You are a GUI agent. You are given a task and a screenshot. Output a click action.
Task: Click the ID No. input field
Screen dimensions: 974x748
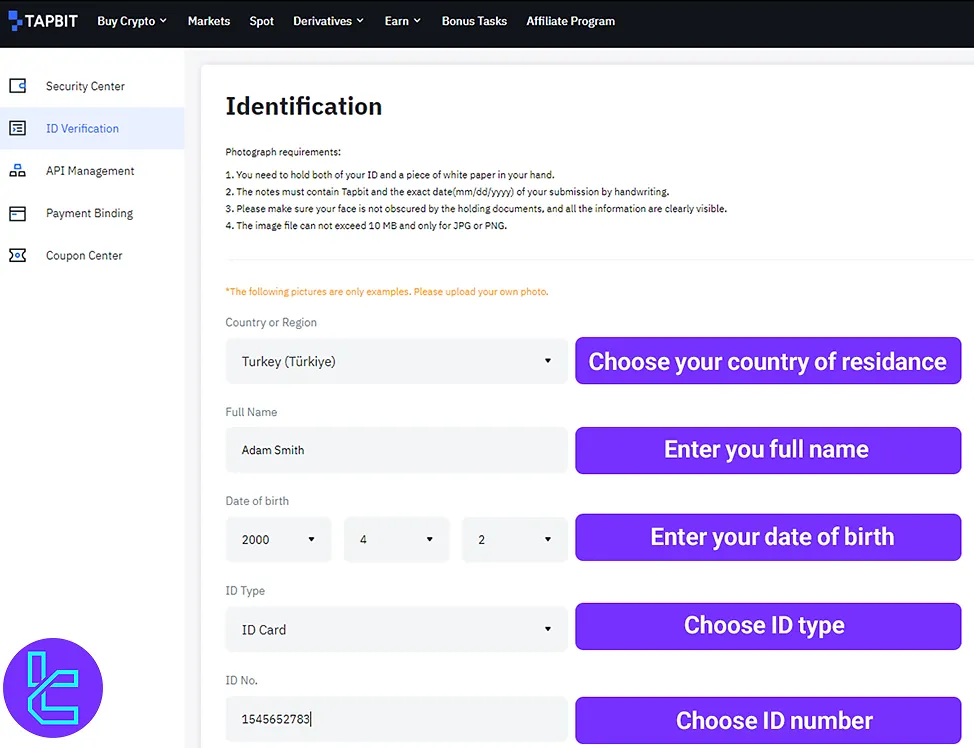coord(396,719)
